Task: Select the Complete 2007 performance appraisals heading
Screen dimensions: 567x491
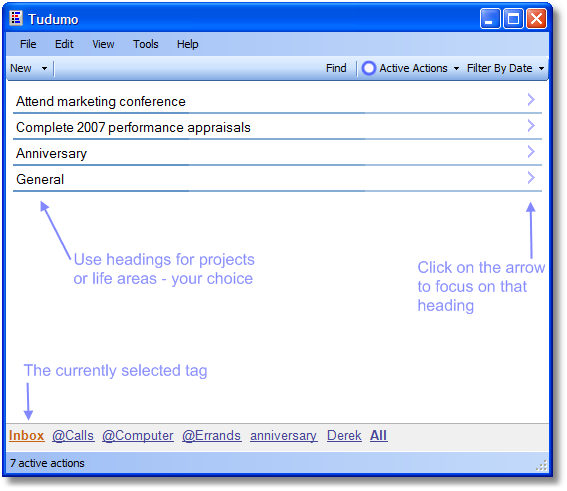Action: coord(133,128)
